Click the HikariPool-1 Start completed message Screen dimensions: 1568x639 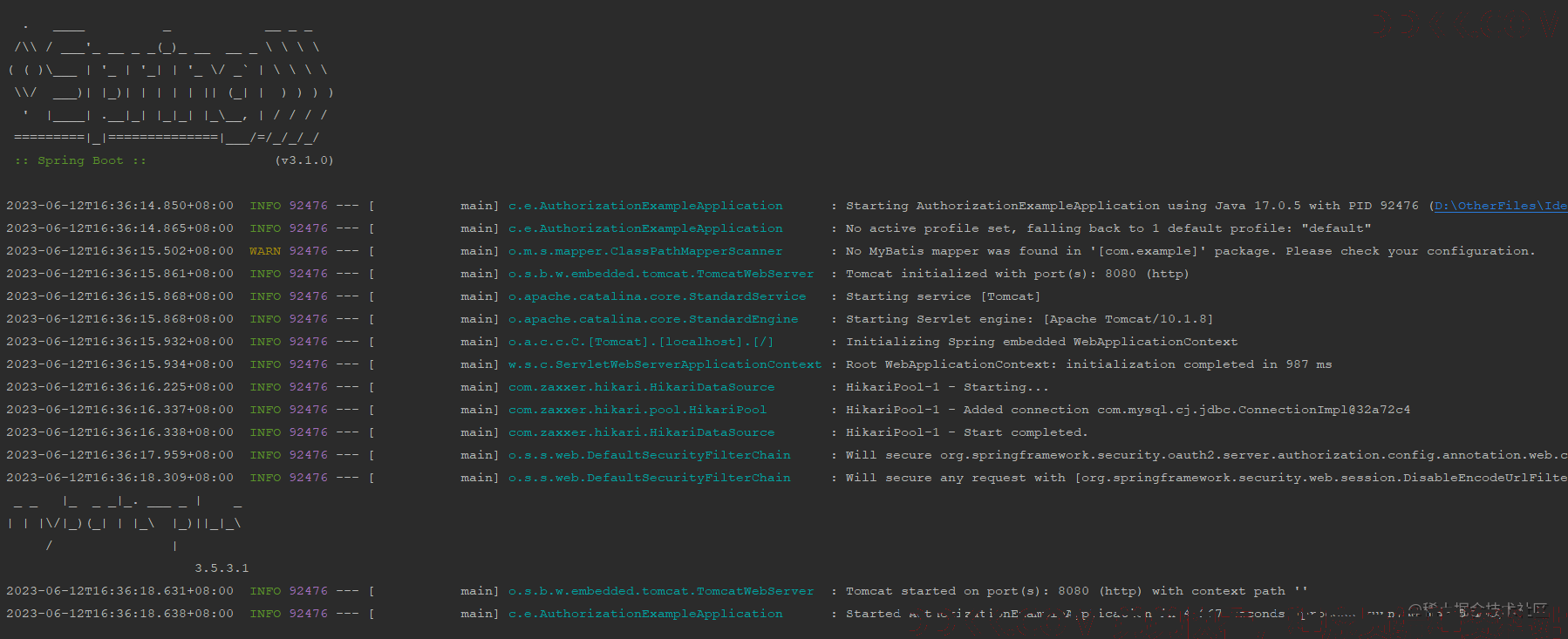point(966,432)
